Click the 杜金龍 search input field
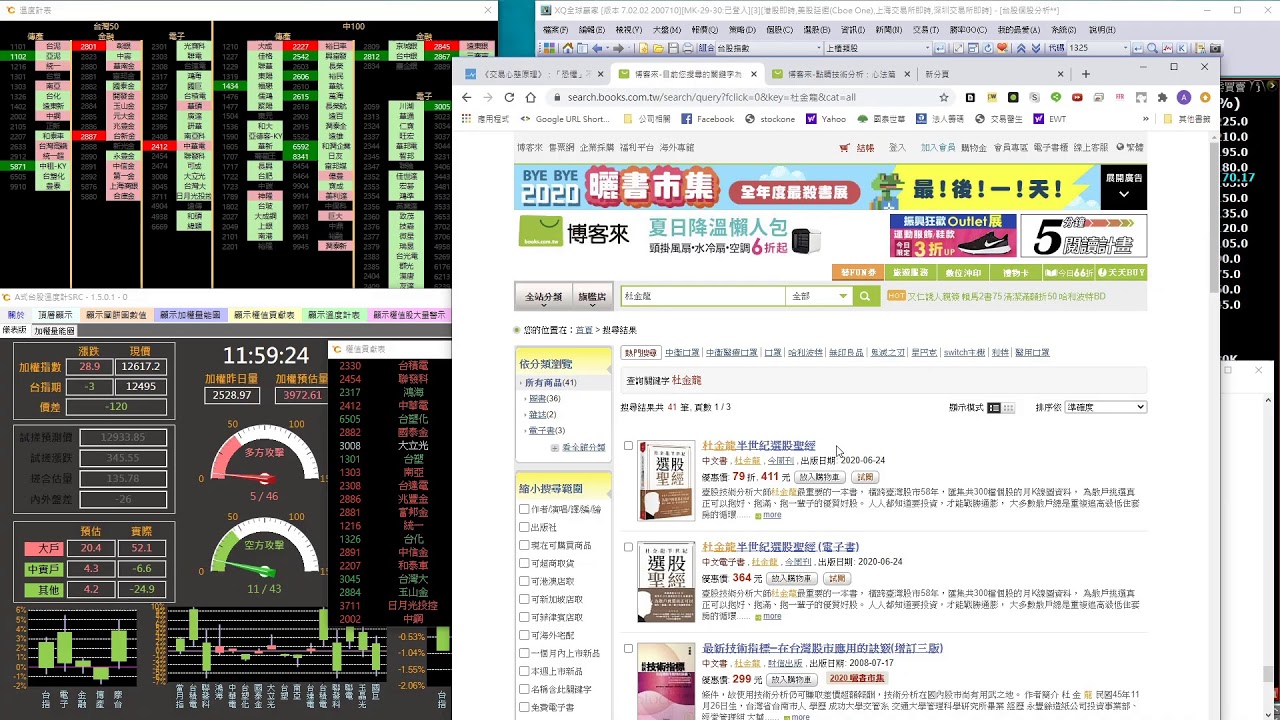Screen dimensions: 1280x720 [x=702, y=296]
